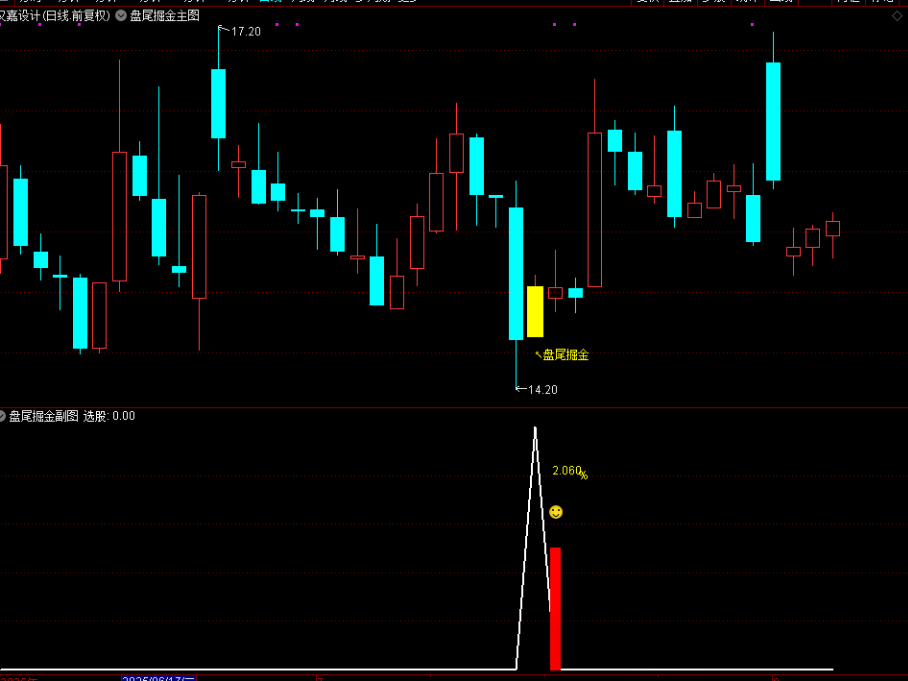The width and height of the screenshot is (908, 681).
Task: Select the last red candlestick on the right
Action: [832, 228]
